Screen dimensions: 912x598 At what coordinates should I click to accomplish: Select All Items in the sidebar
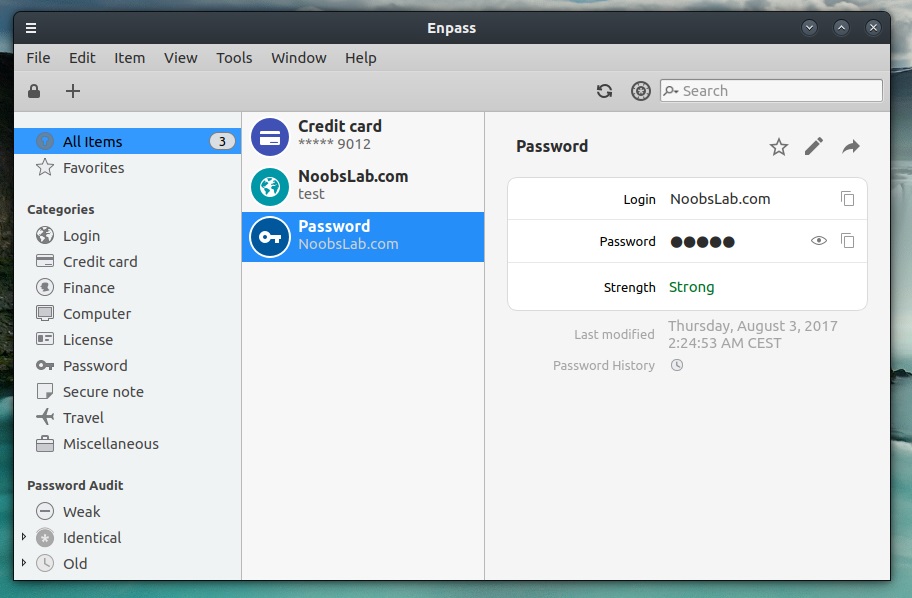click(x=127, y=141)
